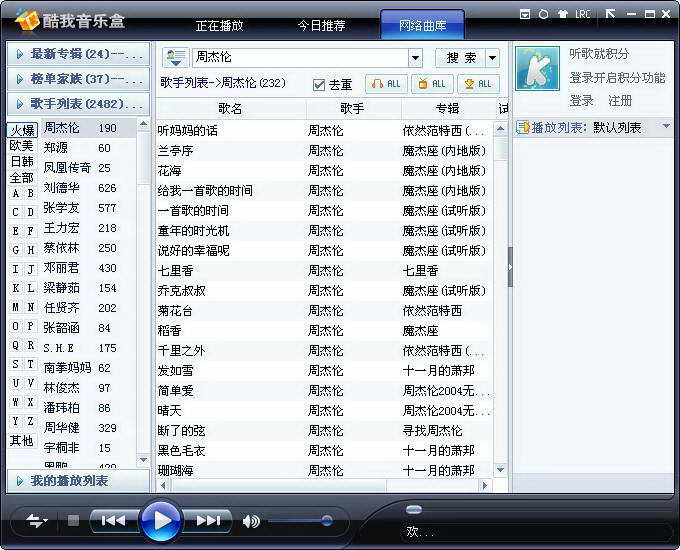Click the 注册 register link
This screenshot has height=550, width=680.
(620, 101)
